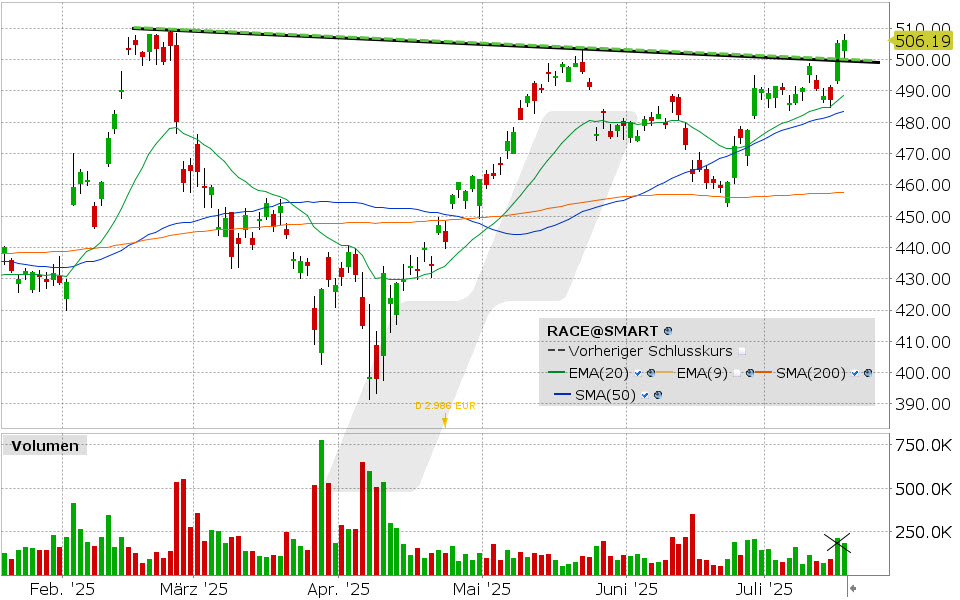Click the SMA(50) legend label
960x600 pixels.
coord(605,395)
